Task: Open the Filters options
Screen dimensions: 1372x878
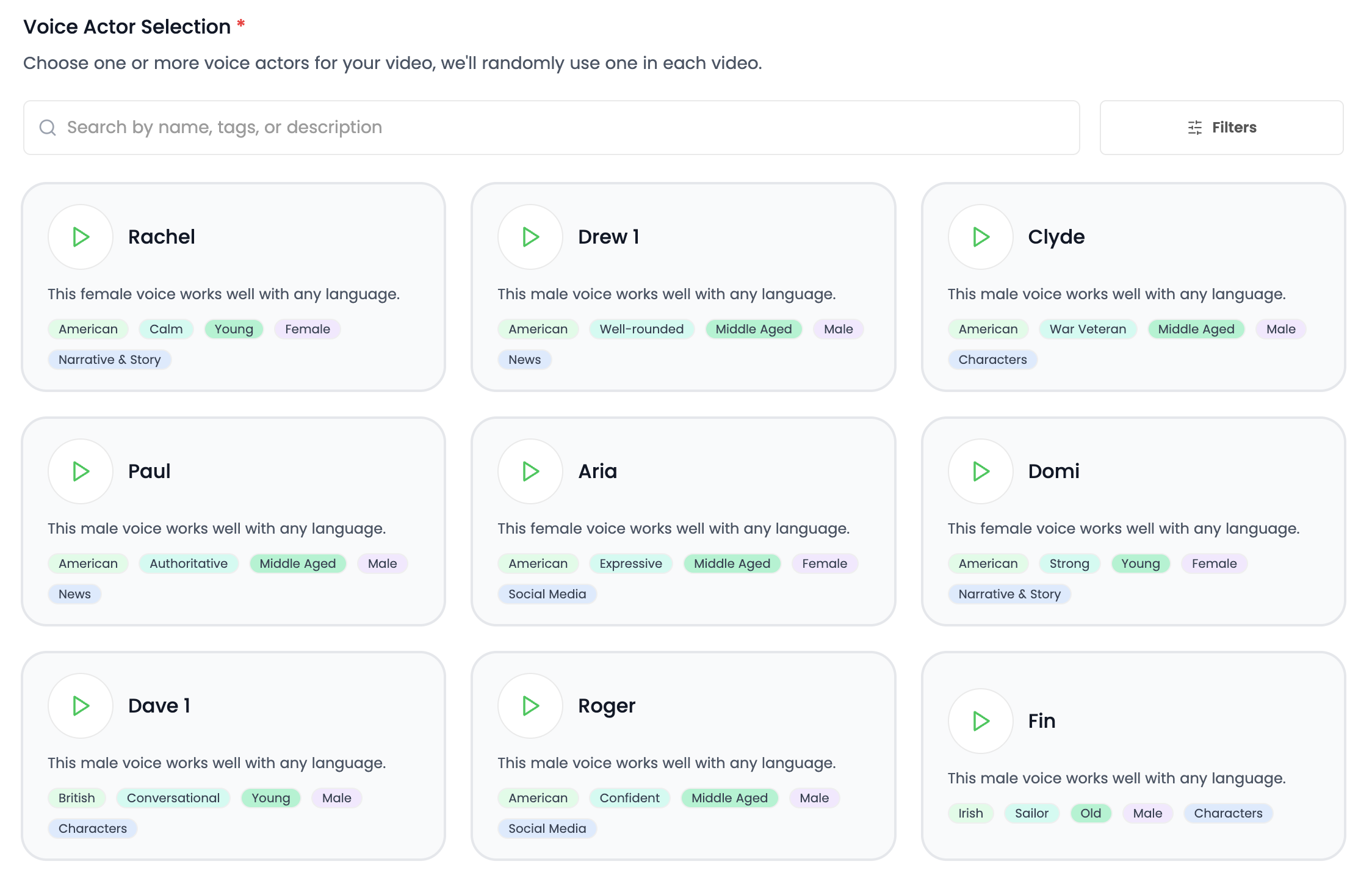Action: [x=1221, y=128]
